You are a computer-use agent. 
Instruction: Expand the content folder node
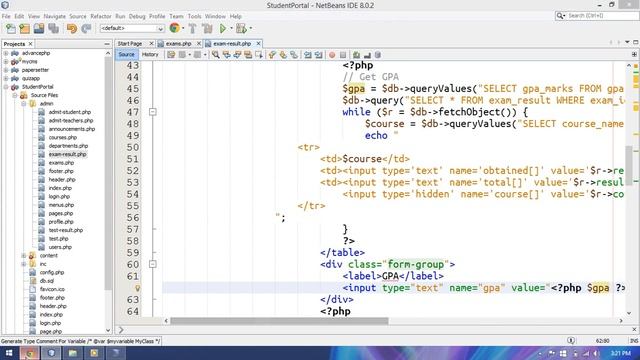click(24, 256)
